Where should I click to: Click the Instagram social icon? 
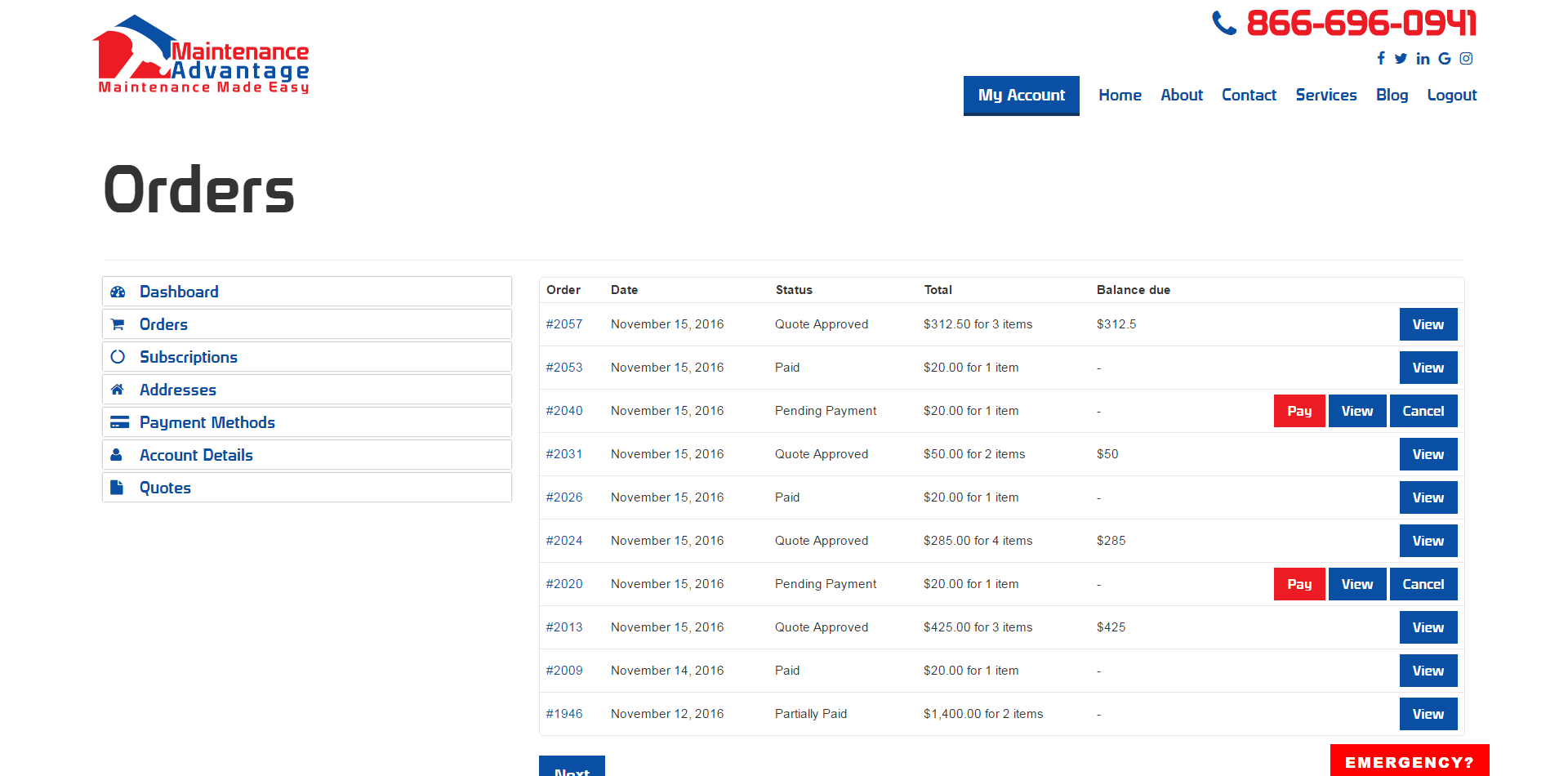pyautogui.click(x=1467, y=58)
